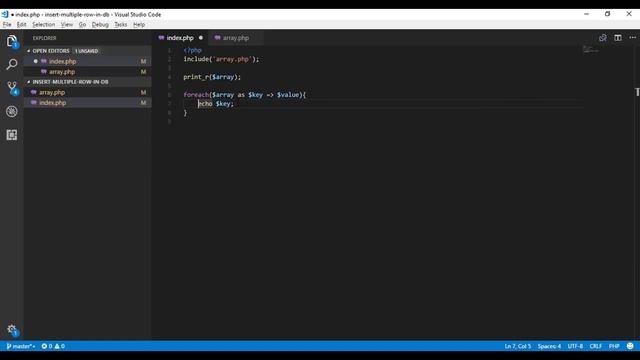Image resolution: width=640 pixels, height=360 pixels.
Task: Click the editor vertical scrollbar marker
Action: pyautogui.click(x=637, y=92)
